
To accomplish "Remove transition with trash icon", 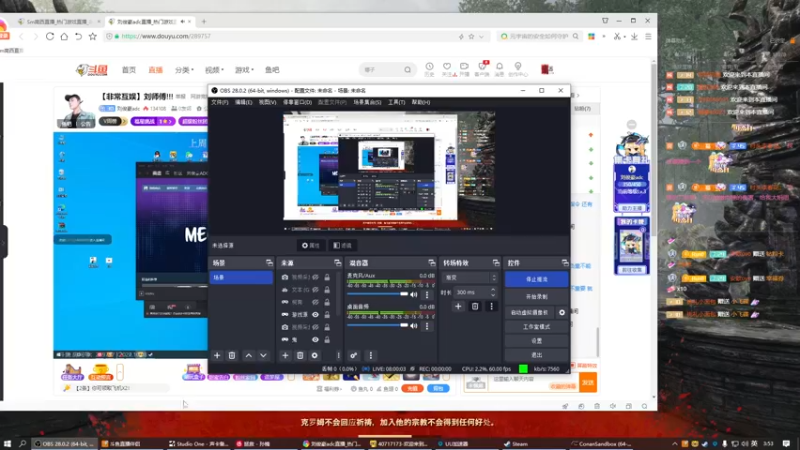I will [474, 306].
